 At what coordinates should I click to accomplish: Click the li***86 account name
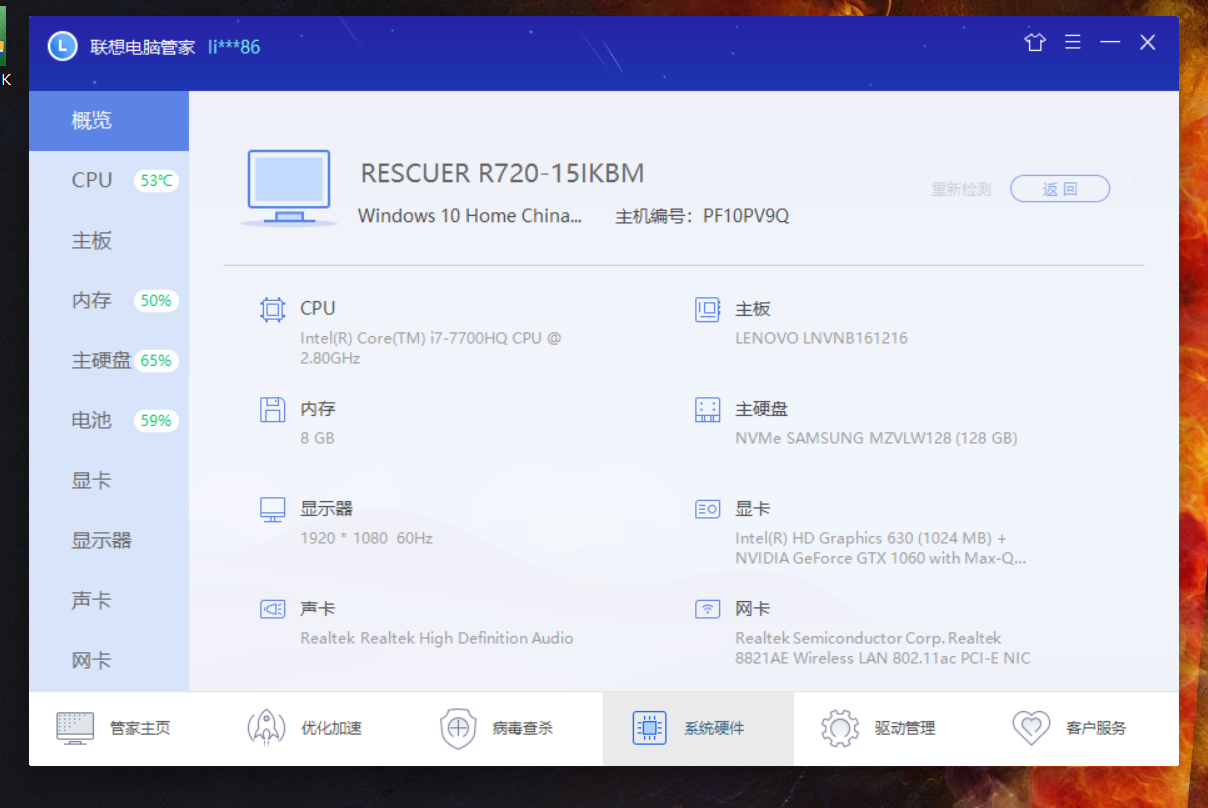pyautogui.click(x=234, y=47)
